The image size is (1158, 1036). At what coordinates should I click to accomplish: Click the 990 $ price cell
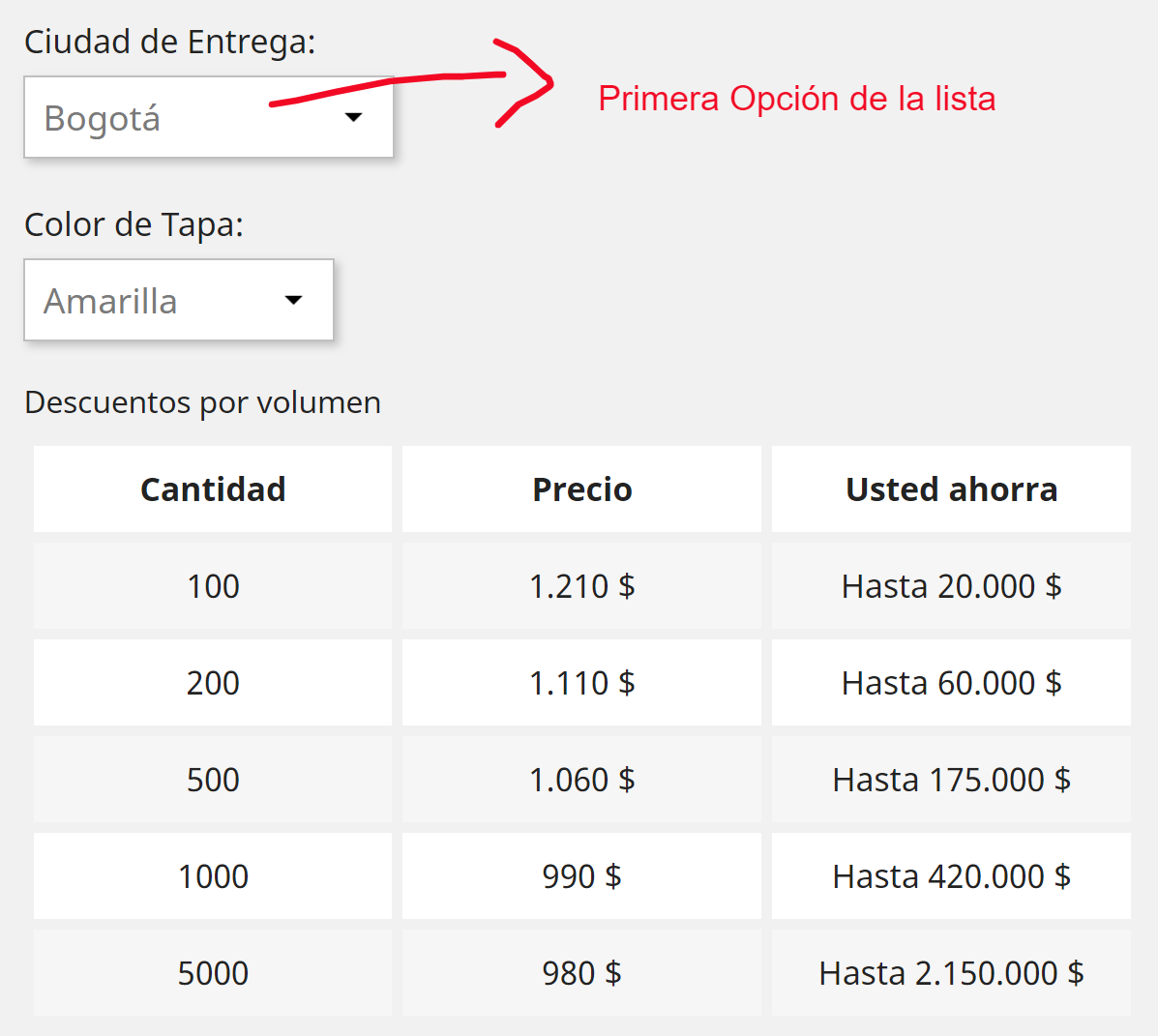coord(582,875)
